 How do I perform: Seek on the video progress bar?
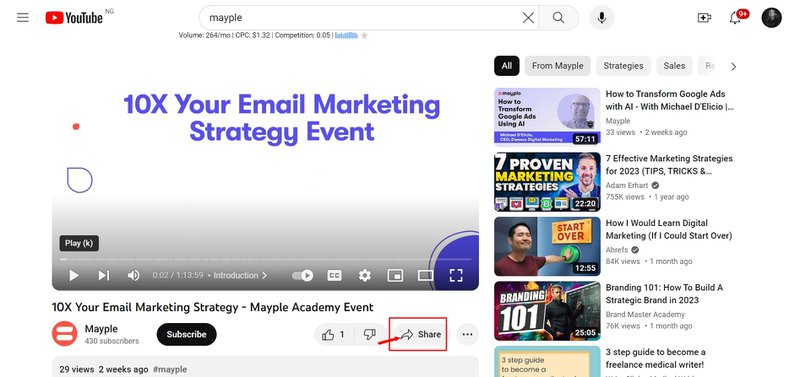pos(265,260)
